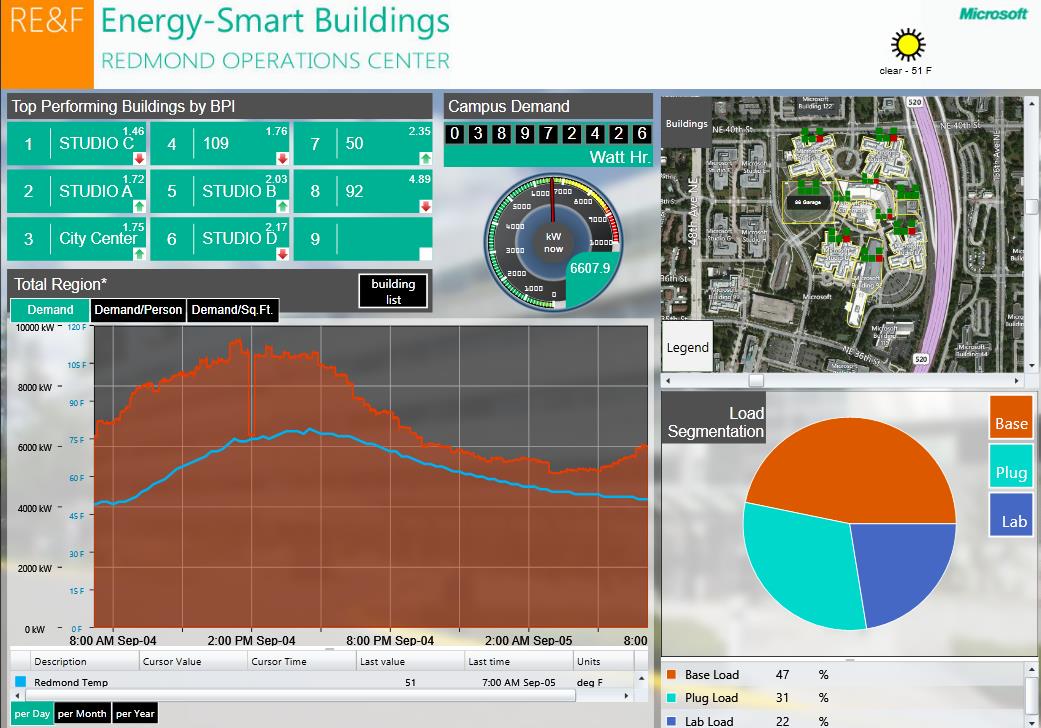Click the white square indicator on tile 9

(426, 254)
